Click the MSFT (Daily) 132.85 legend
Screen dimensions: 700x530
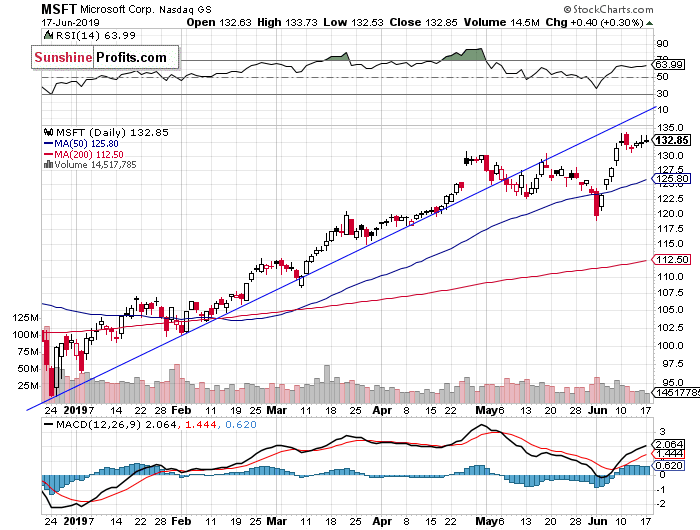(112, 133)
